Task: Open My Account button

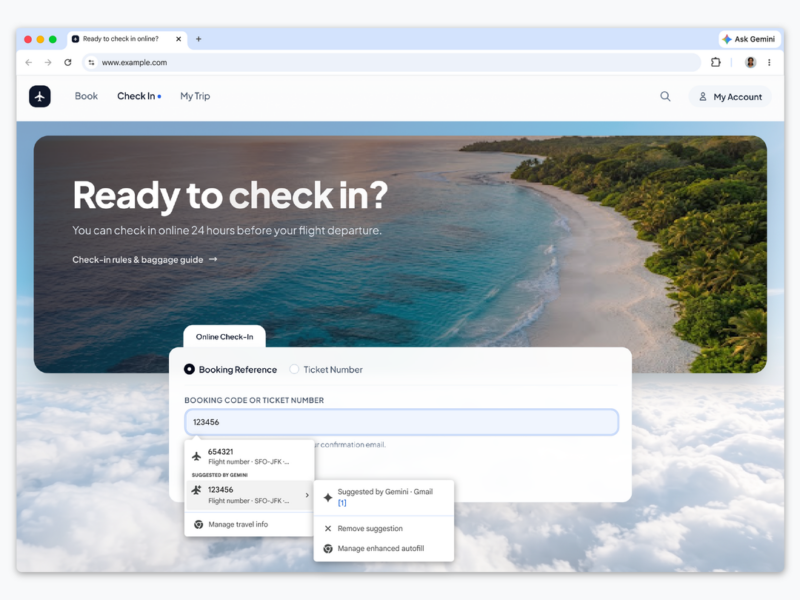Action: tap(730, 96)
